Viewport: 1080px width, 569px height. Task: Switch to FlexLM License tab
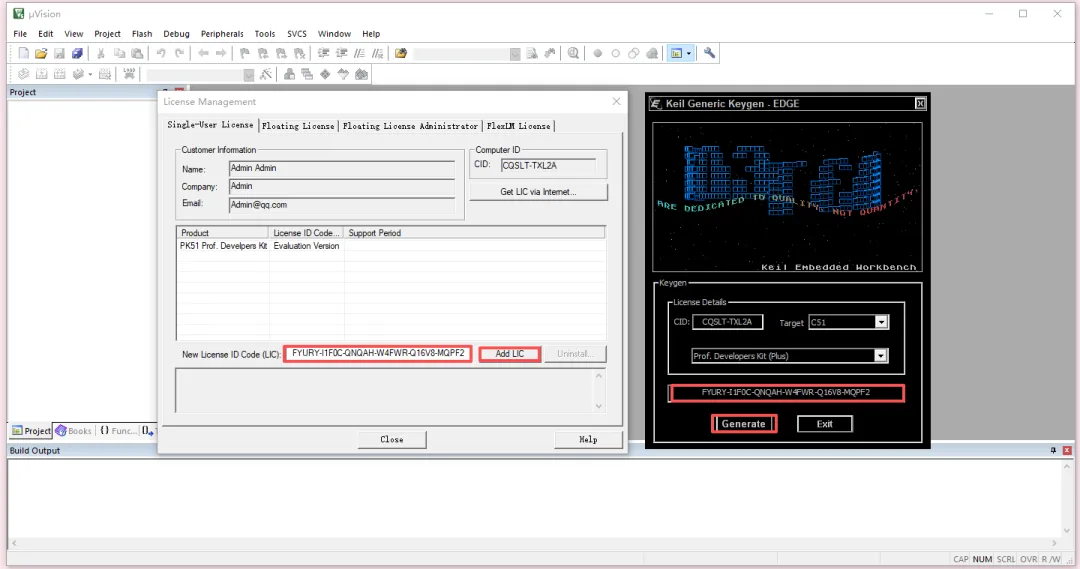[x=519, y=126]
